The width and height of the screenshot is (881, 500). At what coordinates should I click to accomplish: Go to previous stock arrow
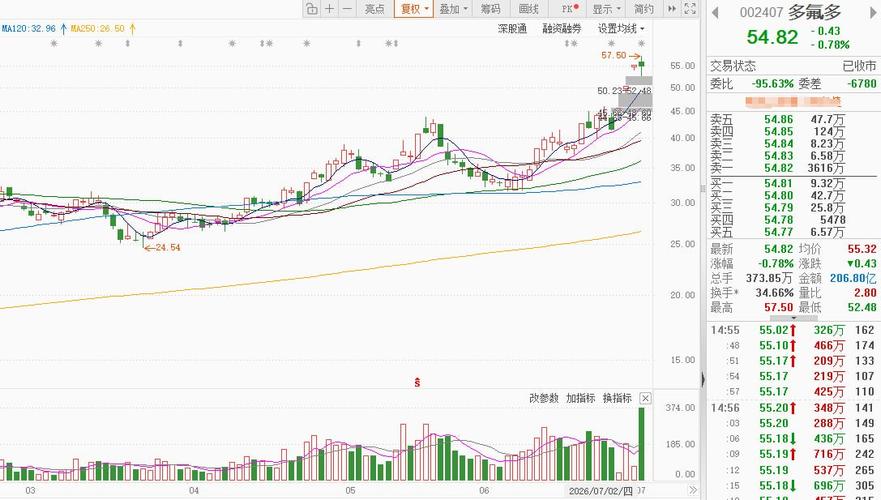click(715, 12)
